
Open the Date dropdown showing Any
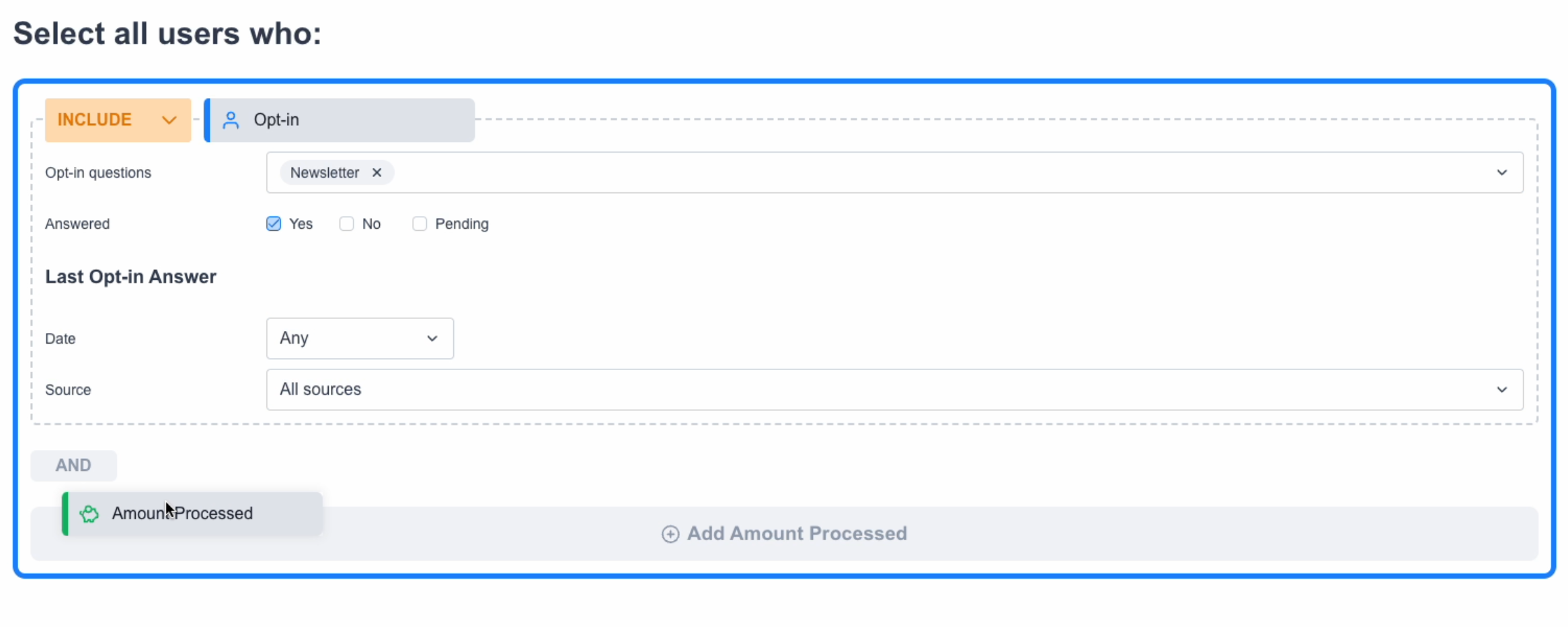(x=360, y=338)
